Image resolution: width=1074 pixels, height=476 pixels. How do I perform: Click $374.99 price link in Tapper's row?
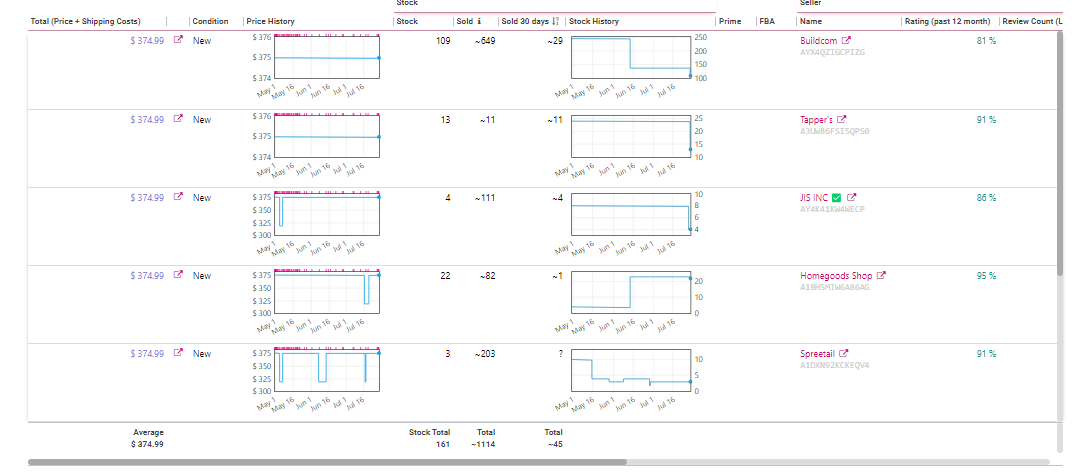point(147,119)
